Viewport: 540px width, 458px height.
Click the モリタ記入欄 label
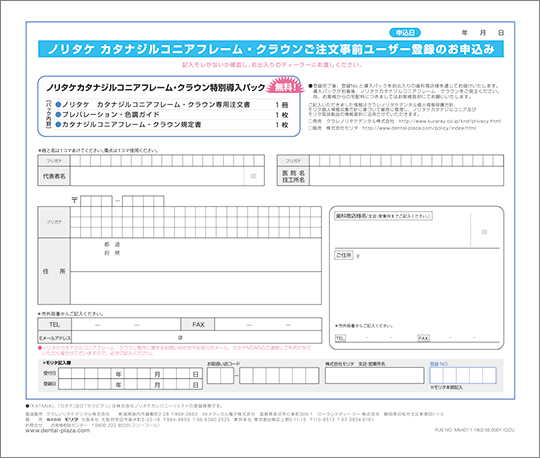click(57, 363)
